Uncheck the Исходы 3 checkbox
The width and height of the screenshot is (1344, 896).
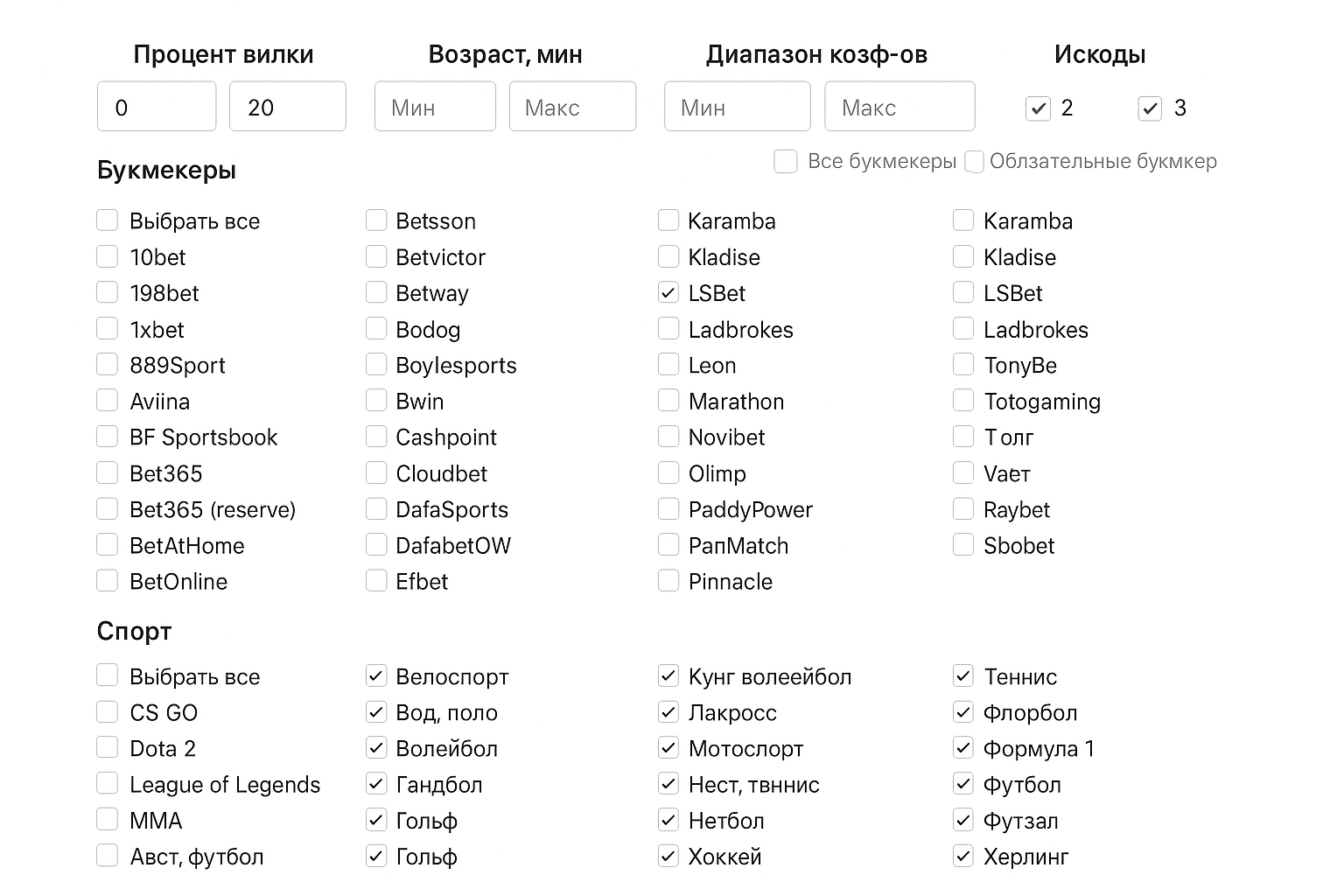coord(1150,108)
